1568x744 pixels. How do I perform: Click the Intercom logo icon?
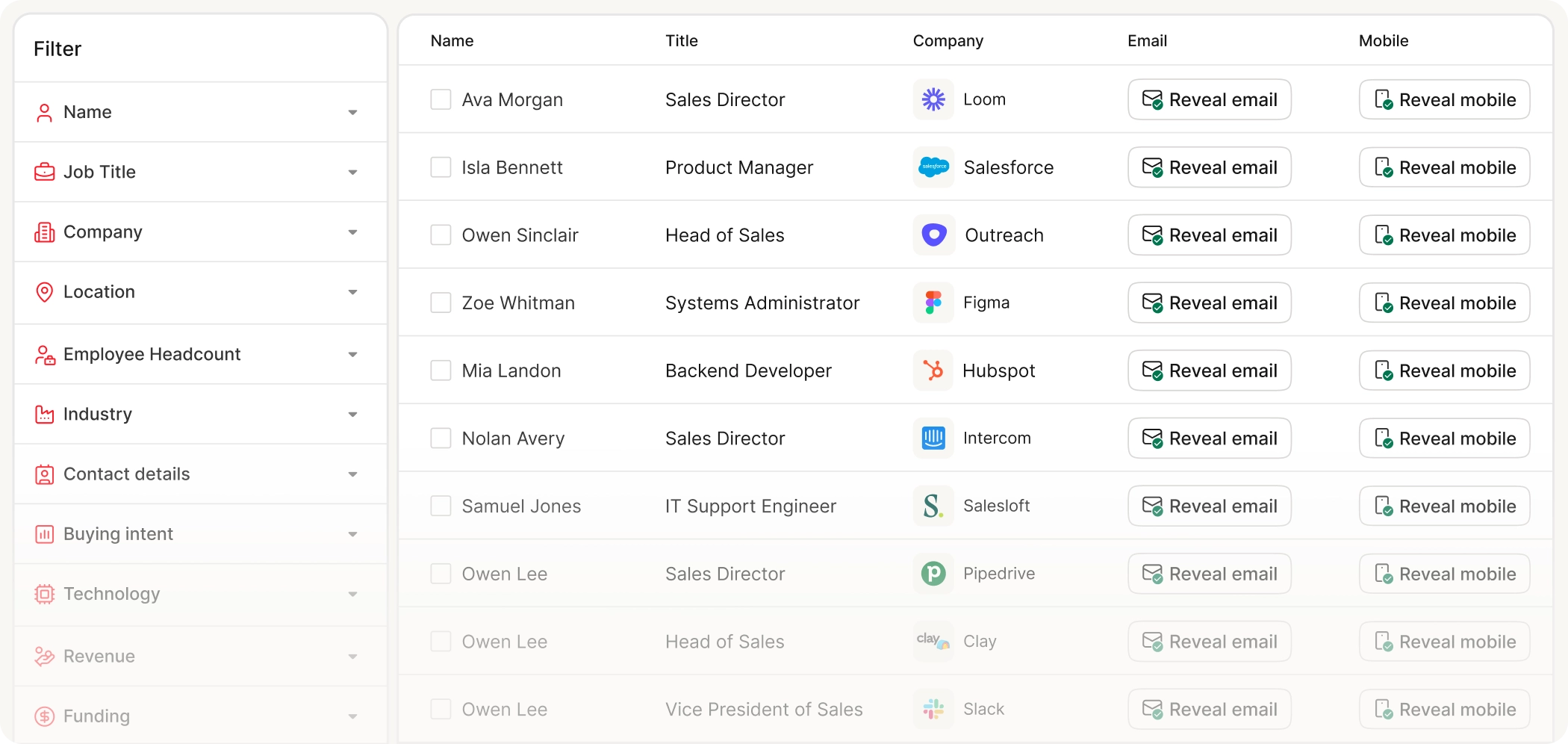tap(933, 438)
